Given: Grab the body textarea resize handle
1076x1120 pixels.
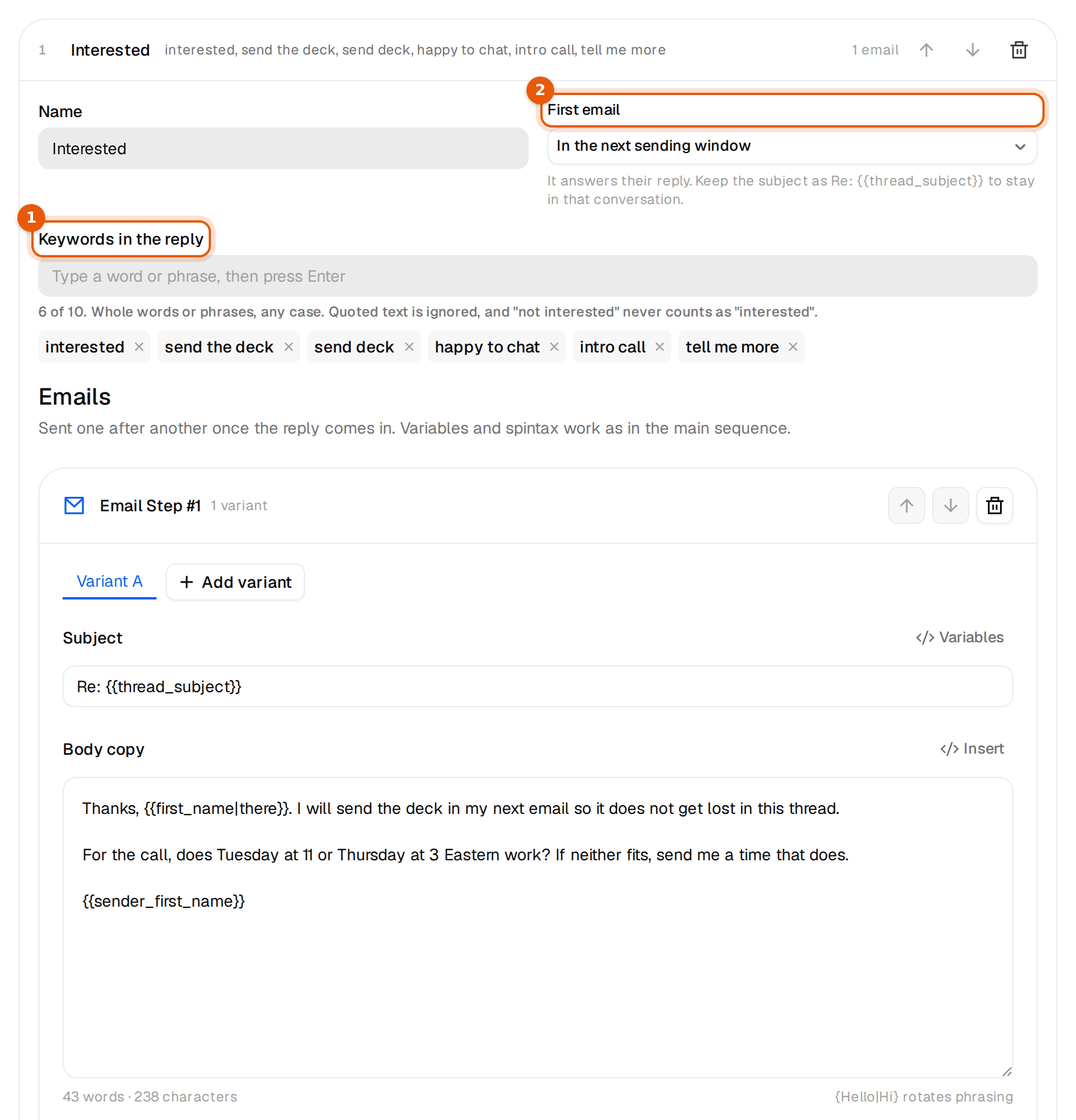Looking at the screenshot, I should [1007, 1072].
